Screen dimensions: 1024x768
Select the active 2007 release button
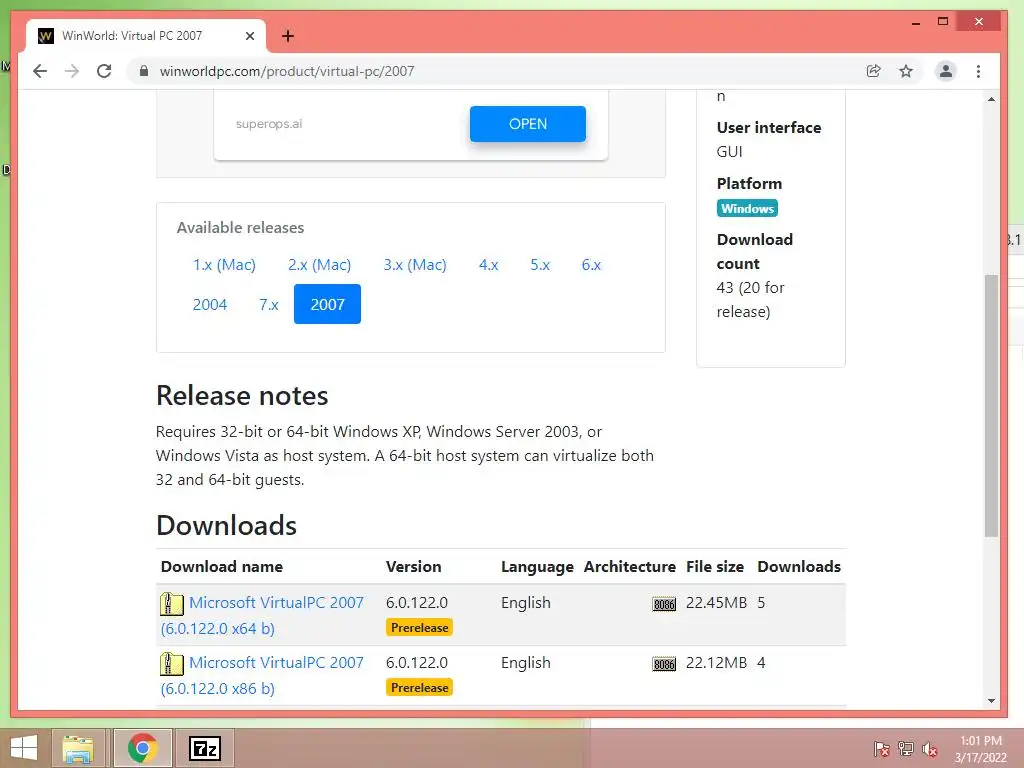[327, 304]
